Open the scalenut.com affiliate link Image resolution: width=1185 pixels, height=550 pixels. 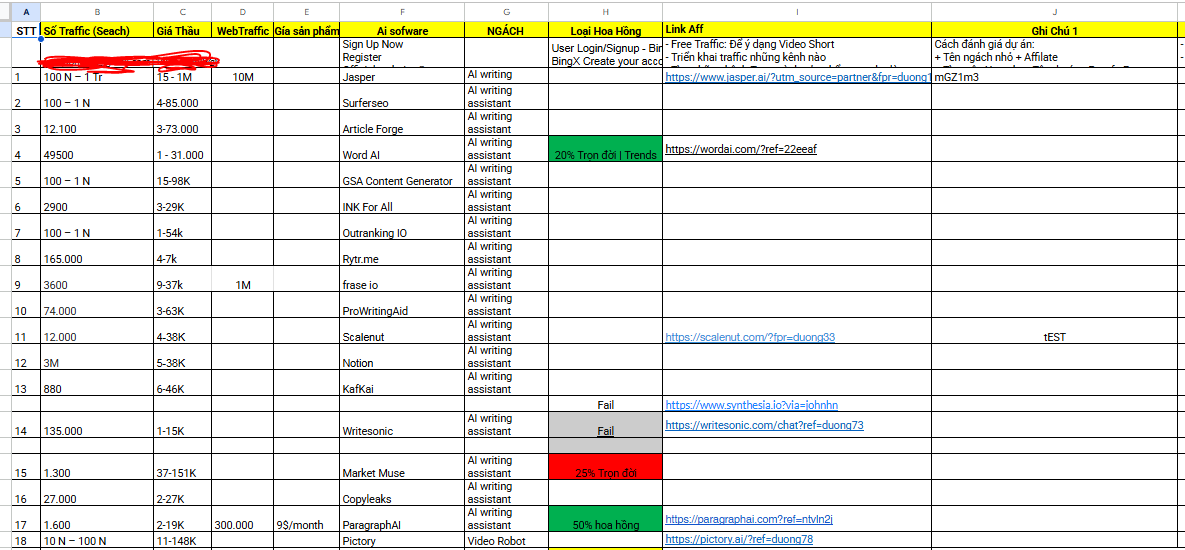click(750, 337)
